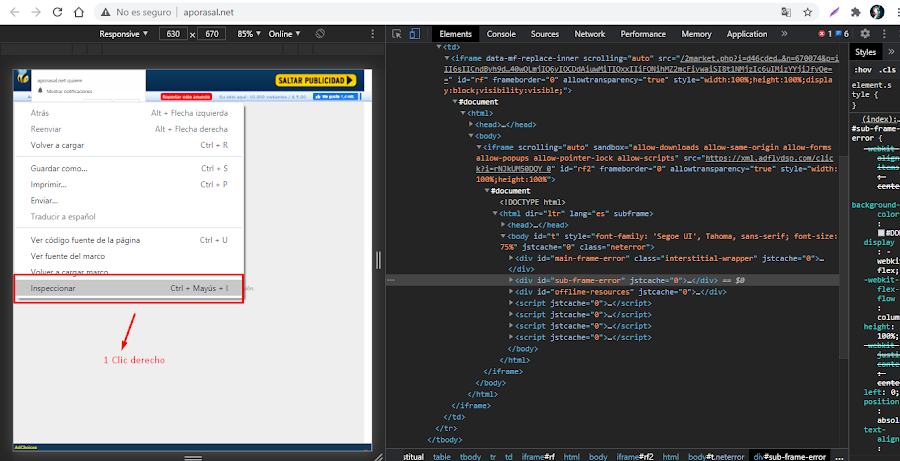Open the 2market.php iframe src link
This screenshot has height=461, width=900.
(642, 69)
